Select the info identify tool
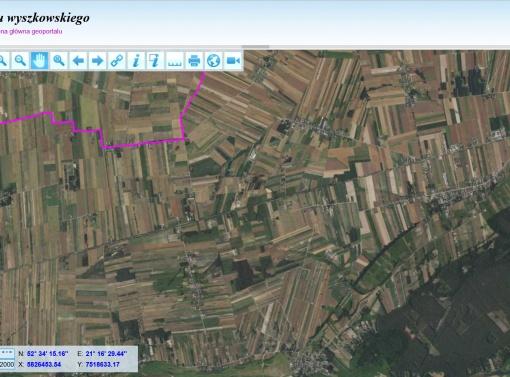 pos(136,61)
